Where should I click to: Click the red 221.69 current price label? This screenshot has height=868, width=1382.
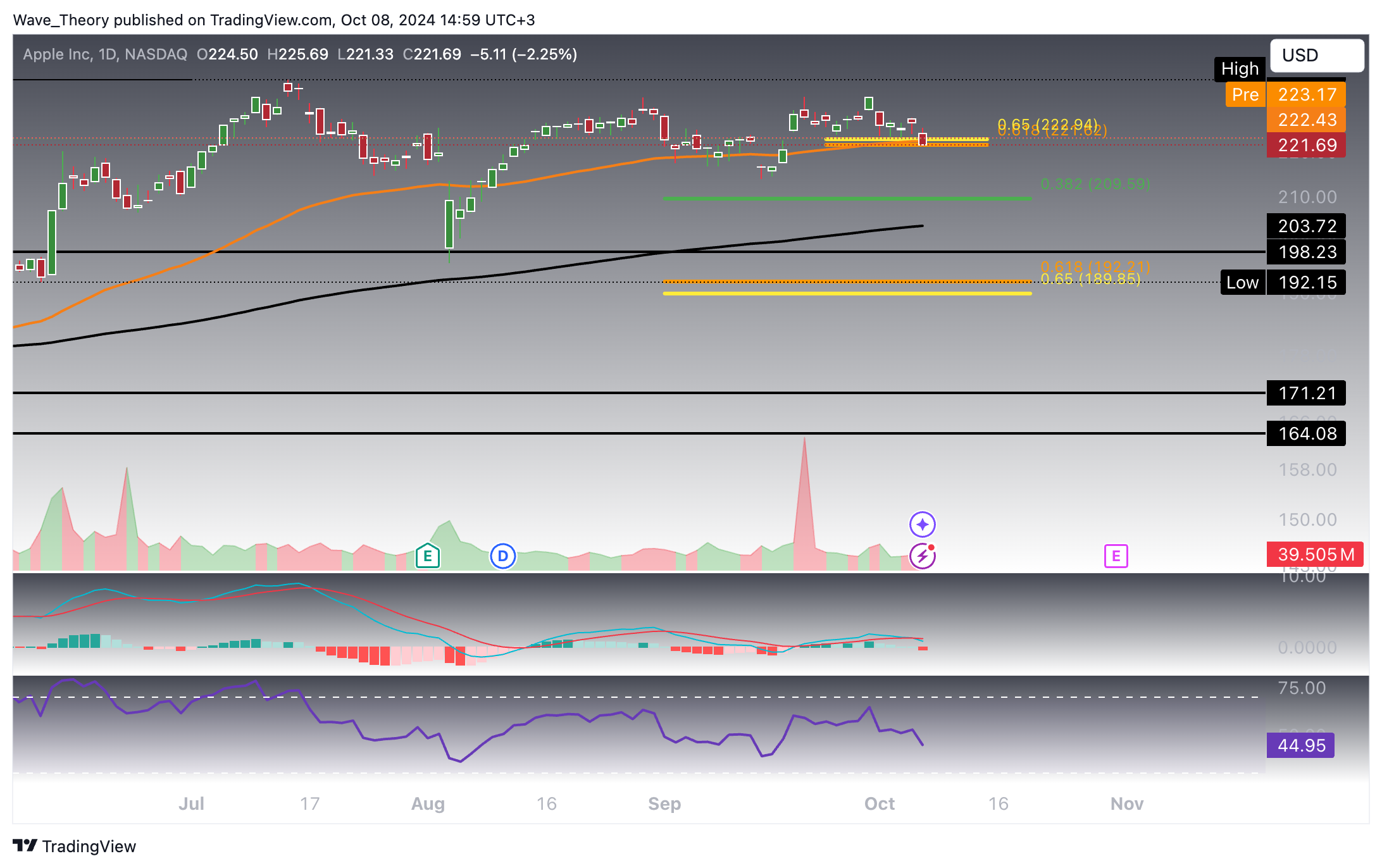tap(1306, 146)
